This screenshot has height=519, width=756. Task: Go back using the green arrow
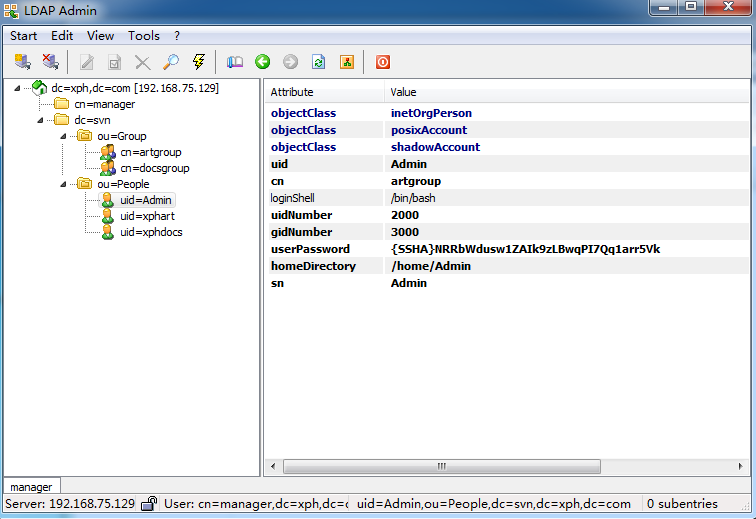click(x=263, y=62)
